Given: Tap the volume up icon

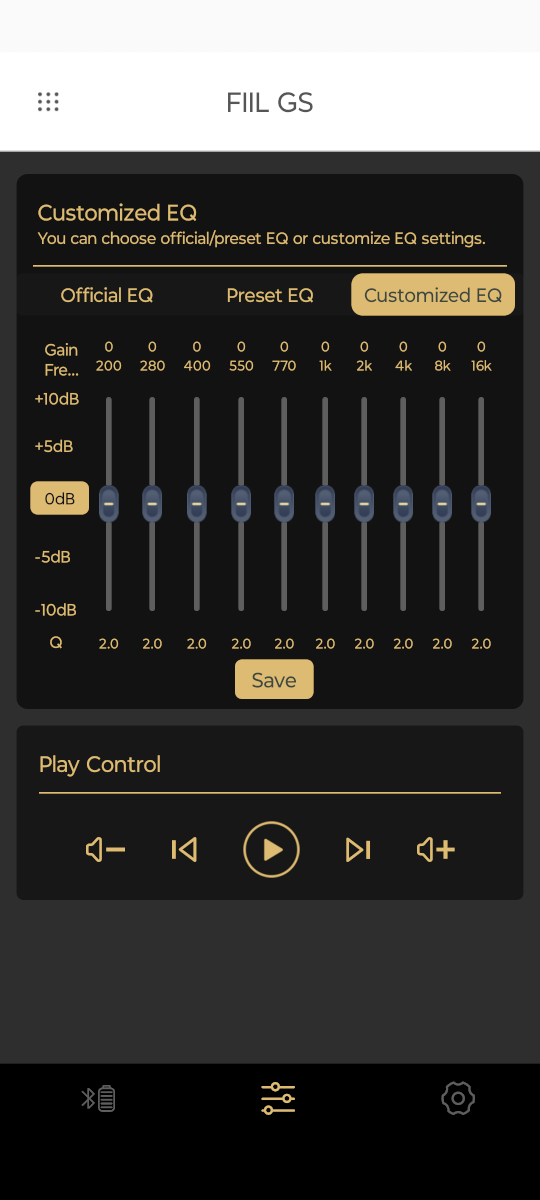Looking at the screenshot, I should [x=436, y=850].
